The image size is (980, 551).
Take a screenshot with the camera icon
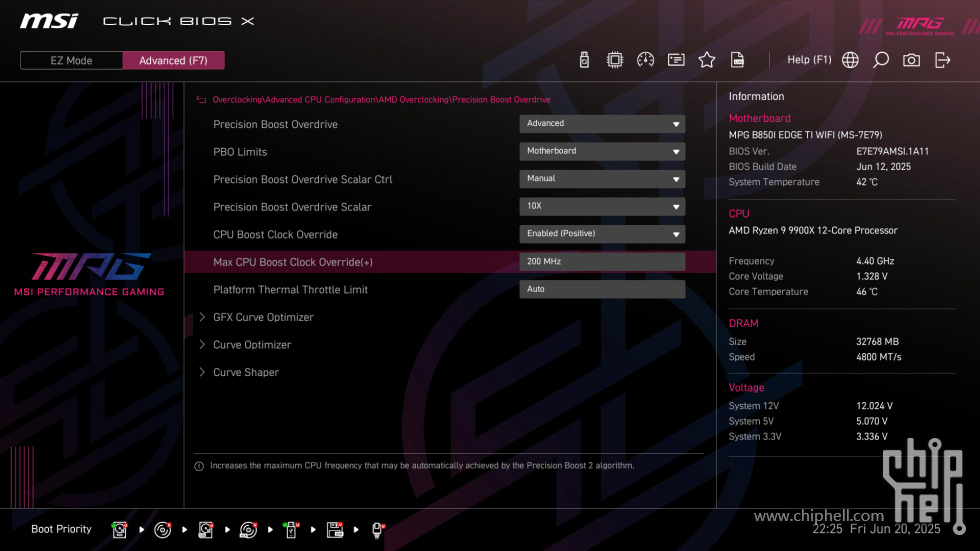coord(911,60)
